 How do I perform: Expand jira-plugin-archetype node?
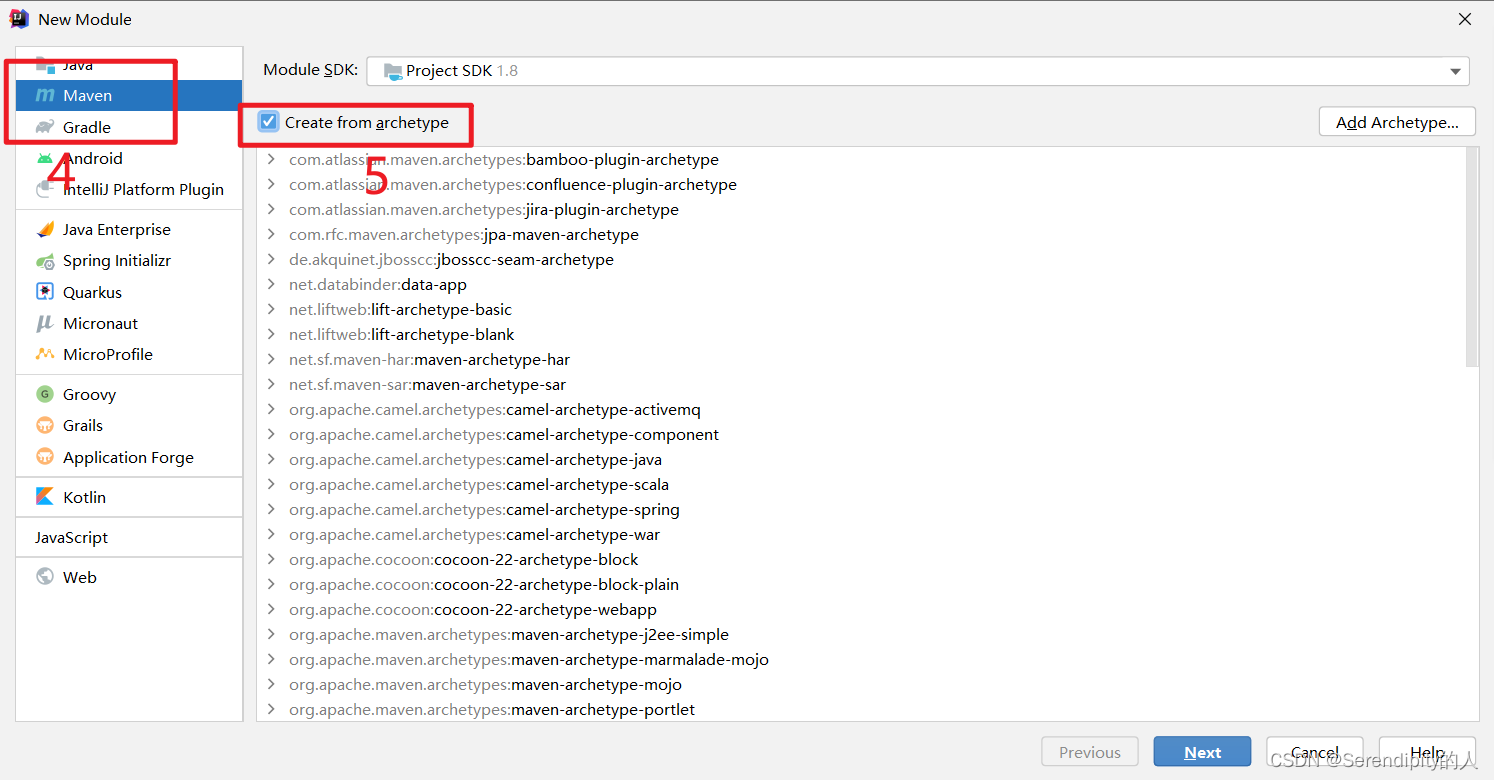click(271, 209)
